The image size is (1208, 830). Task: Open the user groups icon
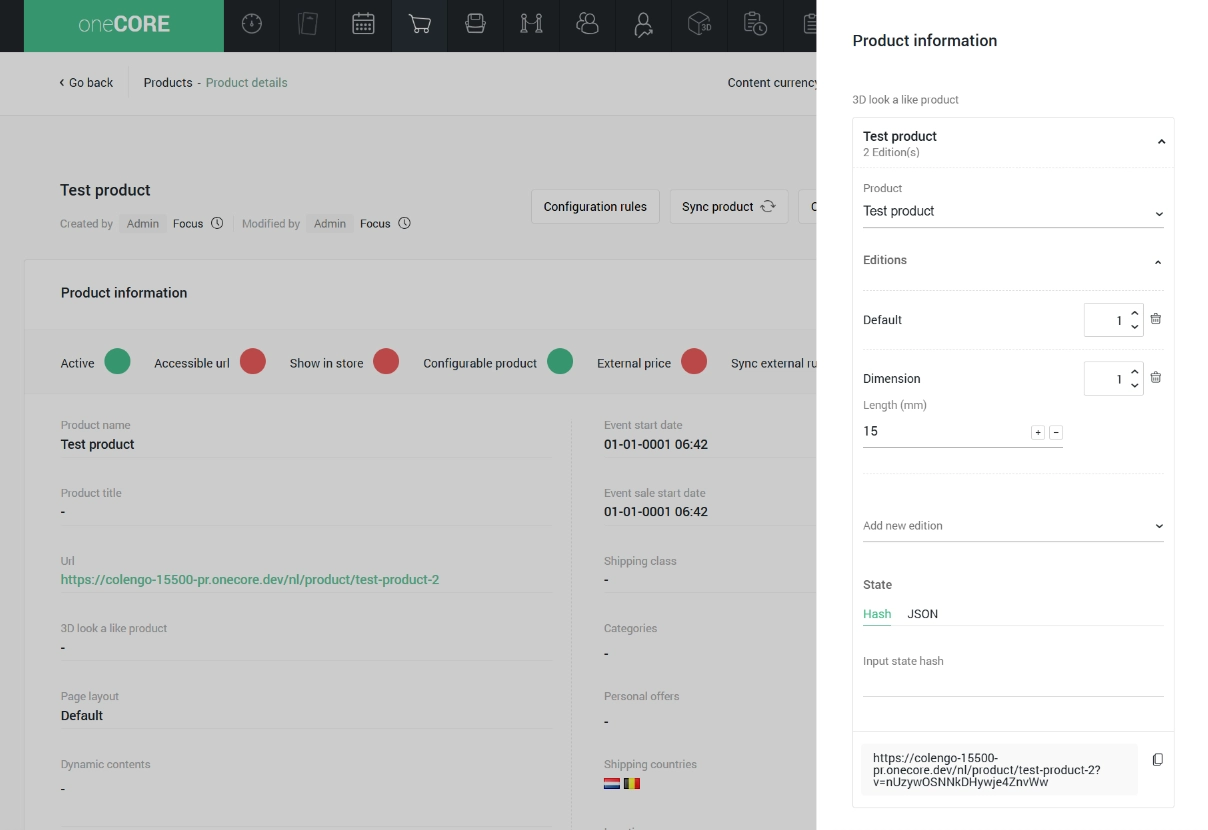[x=588, y=25]
